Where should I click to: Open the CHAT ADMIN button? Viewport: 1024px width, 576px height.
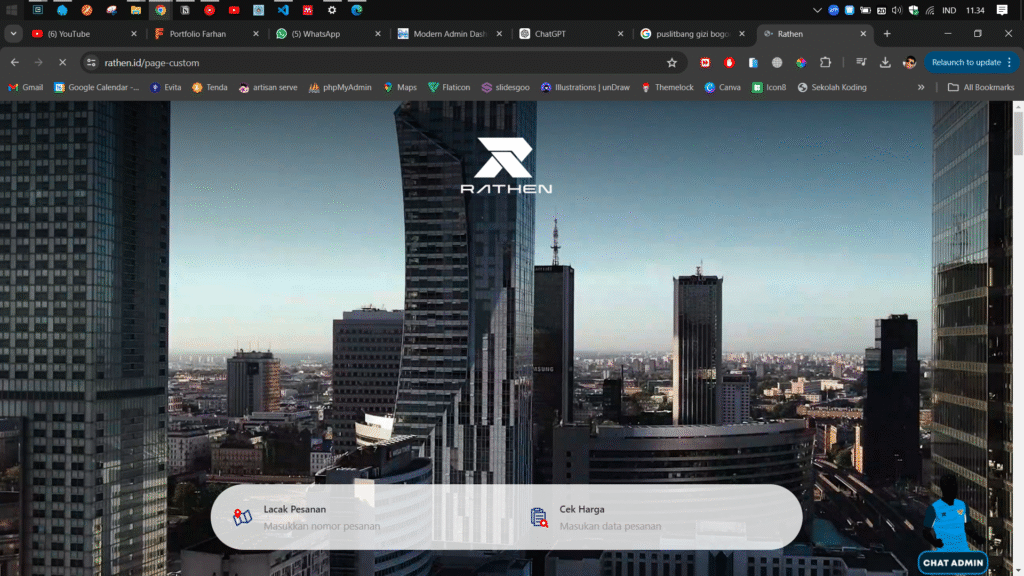click(x=953, y=563)
